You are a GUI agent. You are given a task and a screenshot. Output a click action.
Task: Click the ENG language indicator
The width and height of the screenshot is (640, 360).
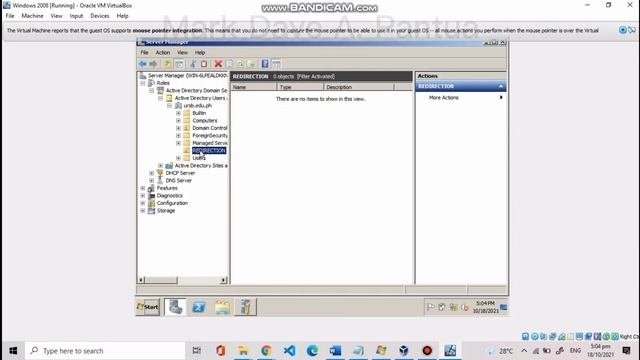[x=575, y=351]
